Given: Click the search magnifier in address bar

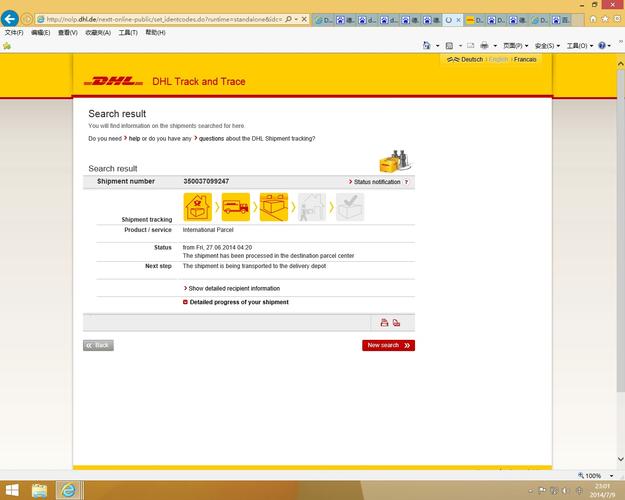Looking at the screenshot, I should [289, 19].
